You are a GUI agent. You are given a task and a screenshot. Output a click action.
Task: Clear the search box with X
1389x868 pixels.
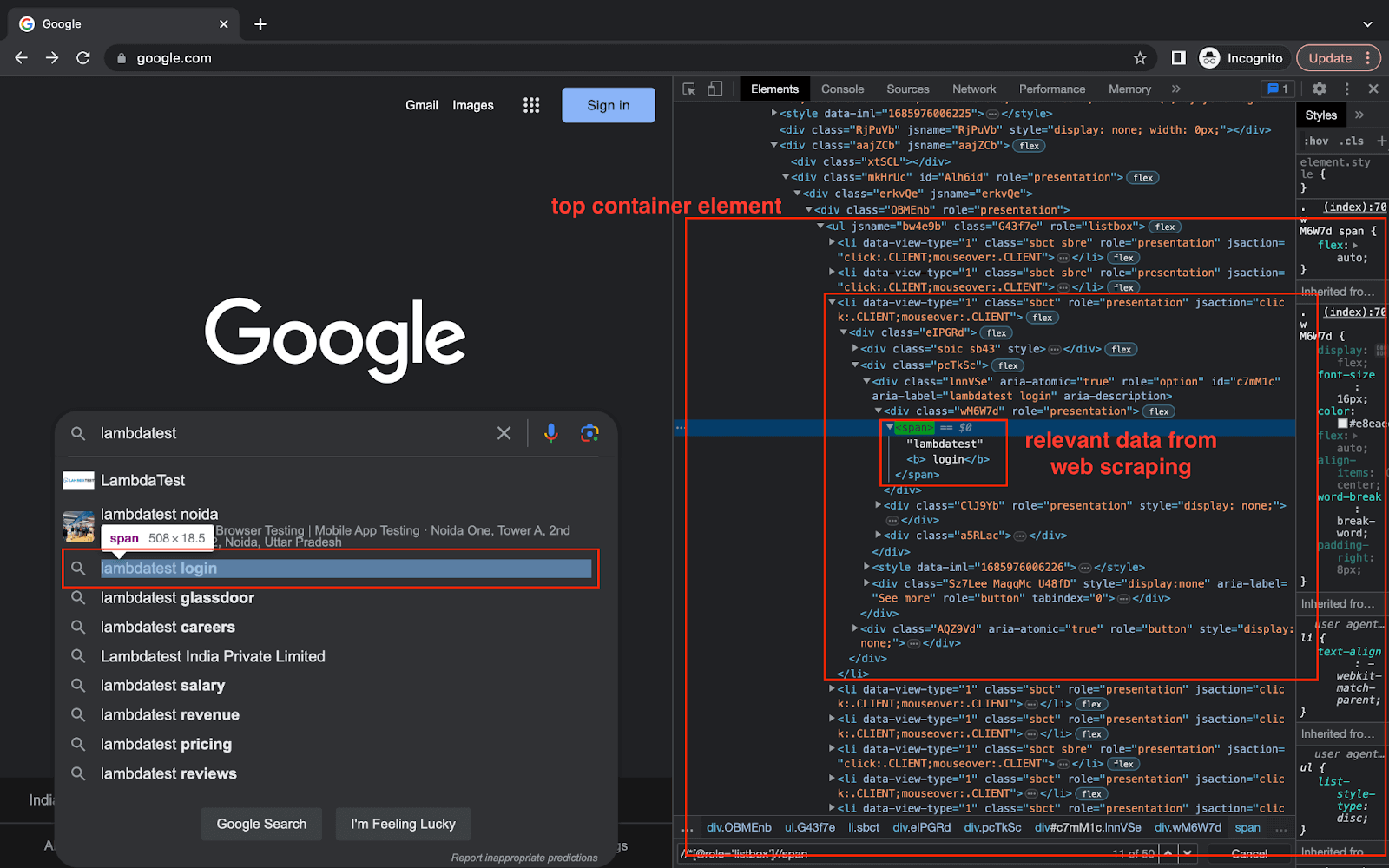[x=504, y=433]
